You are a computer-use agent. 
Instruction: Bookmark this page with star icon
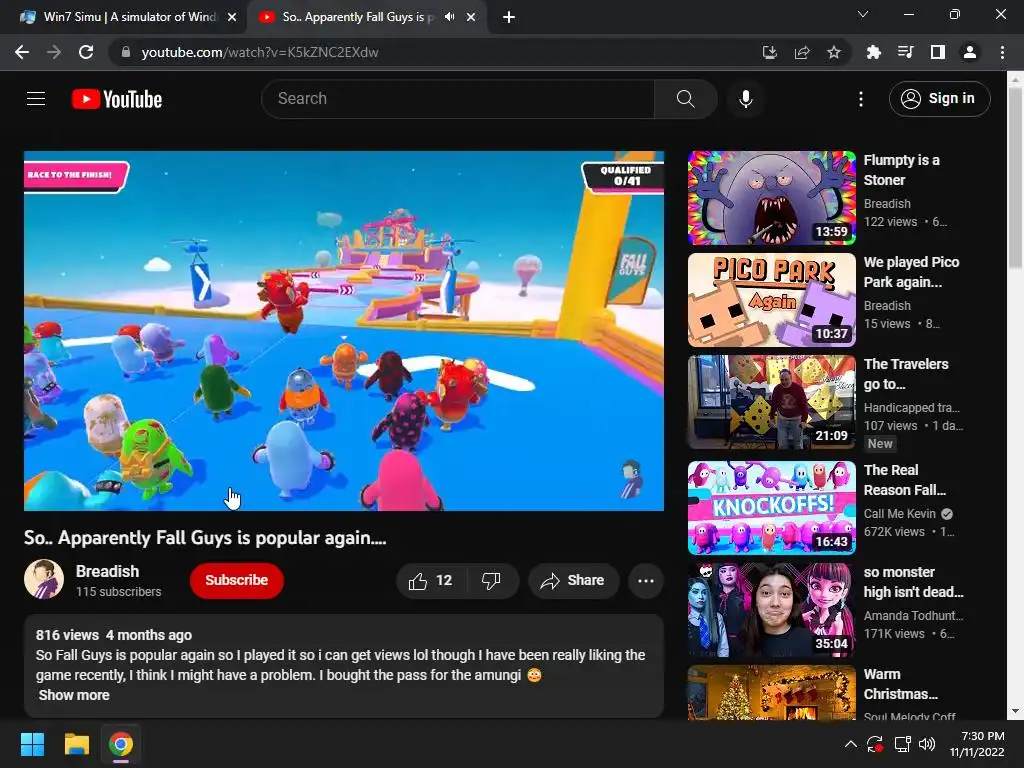[834, 52]
